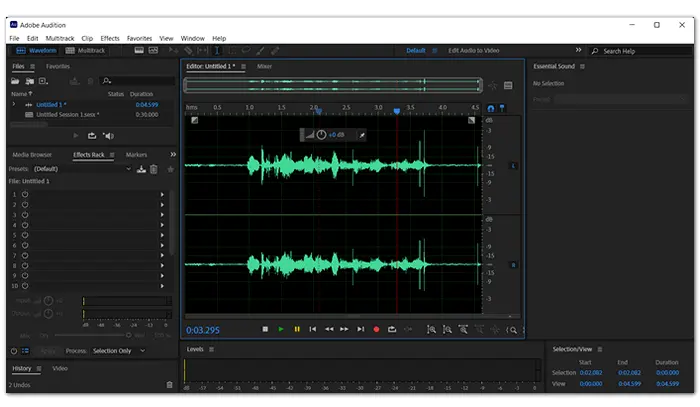Viewport: 700px width, 407px height.
Task: Fast forward the audio
Action: click(344, 329)
